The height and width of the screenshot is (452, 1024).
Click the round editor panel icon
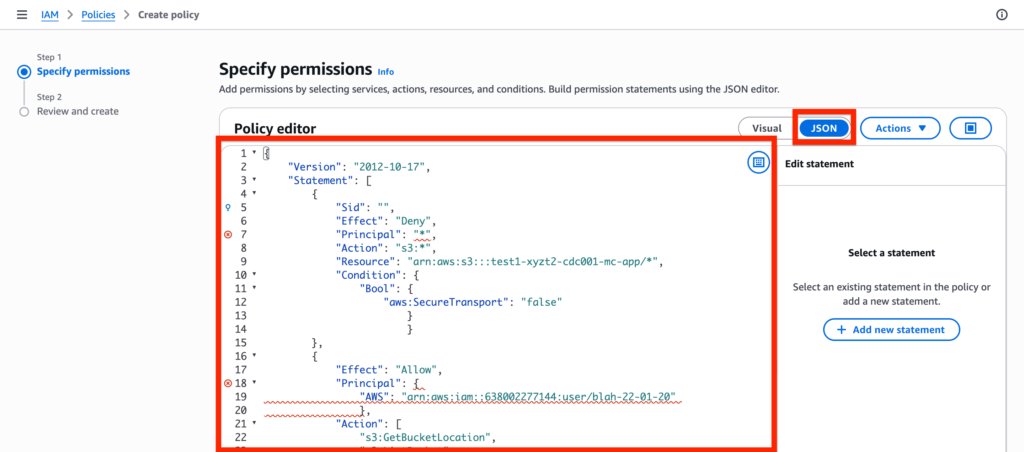pos(758,162)
